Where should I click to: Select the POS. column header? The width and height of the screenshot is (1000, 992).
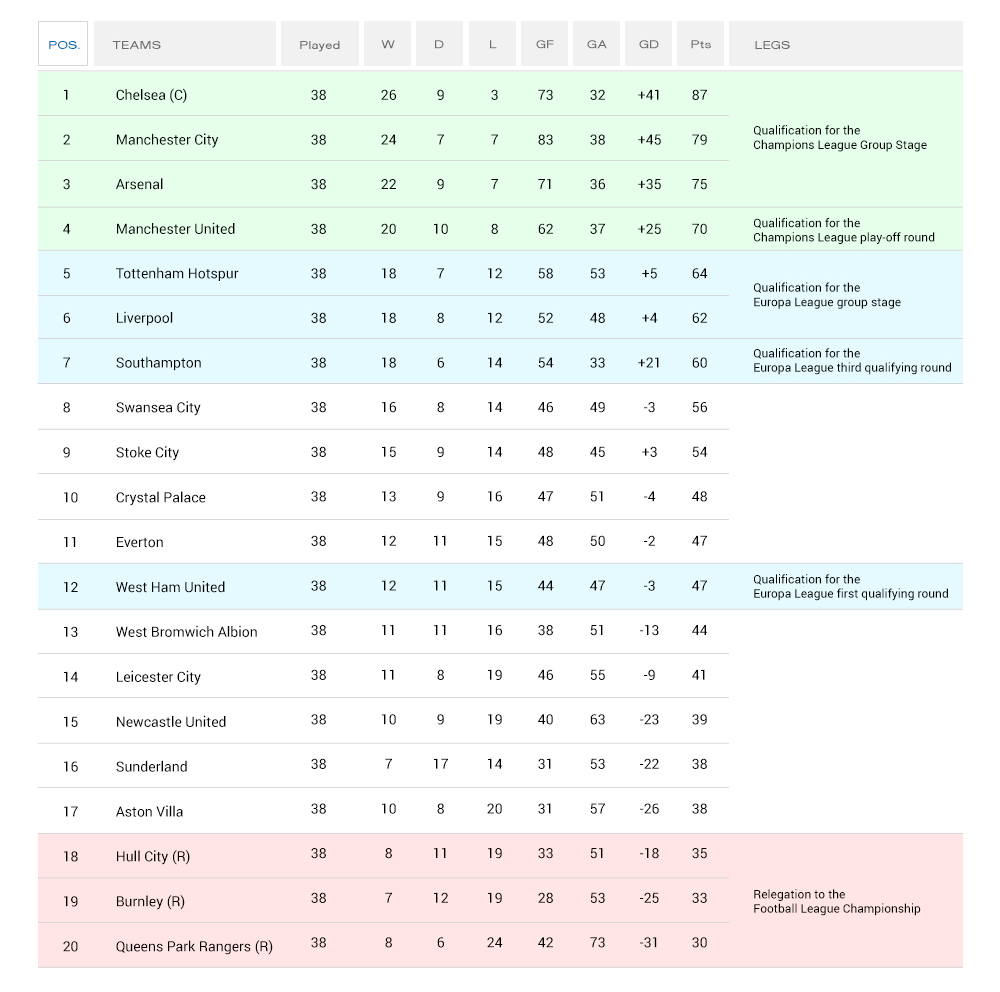[63, 45]
